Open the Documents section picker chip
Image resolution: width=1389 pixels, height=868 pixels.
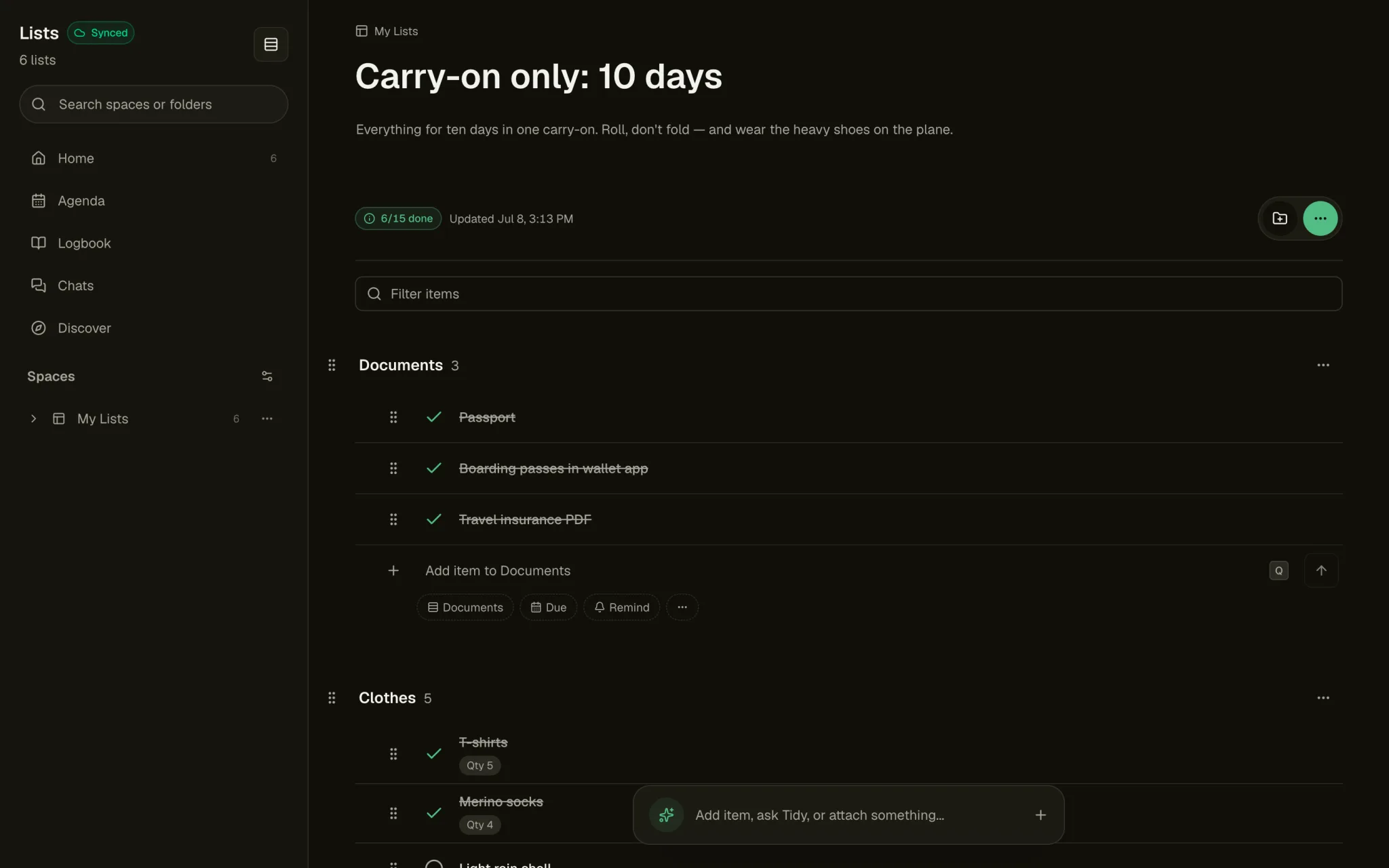tap(465, 607)
